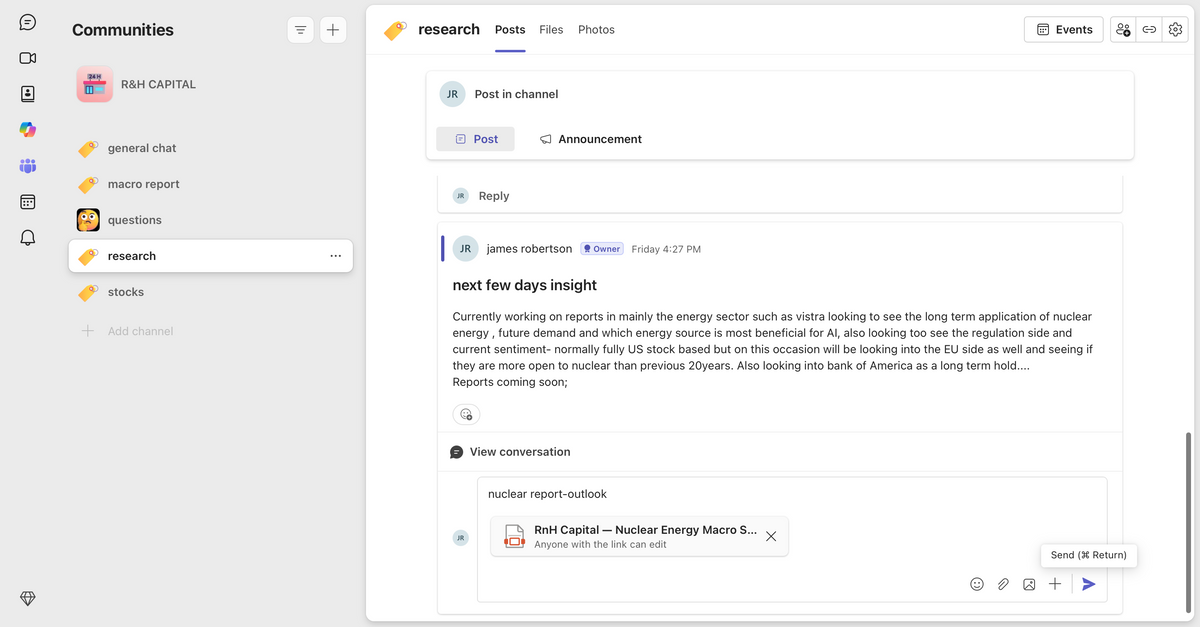Open manage members icon in channel header

coord(1123,30)
